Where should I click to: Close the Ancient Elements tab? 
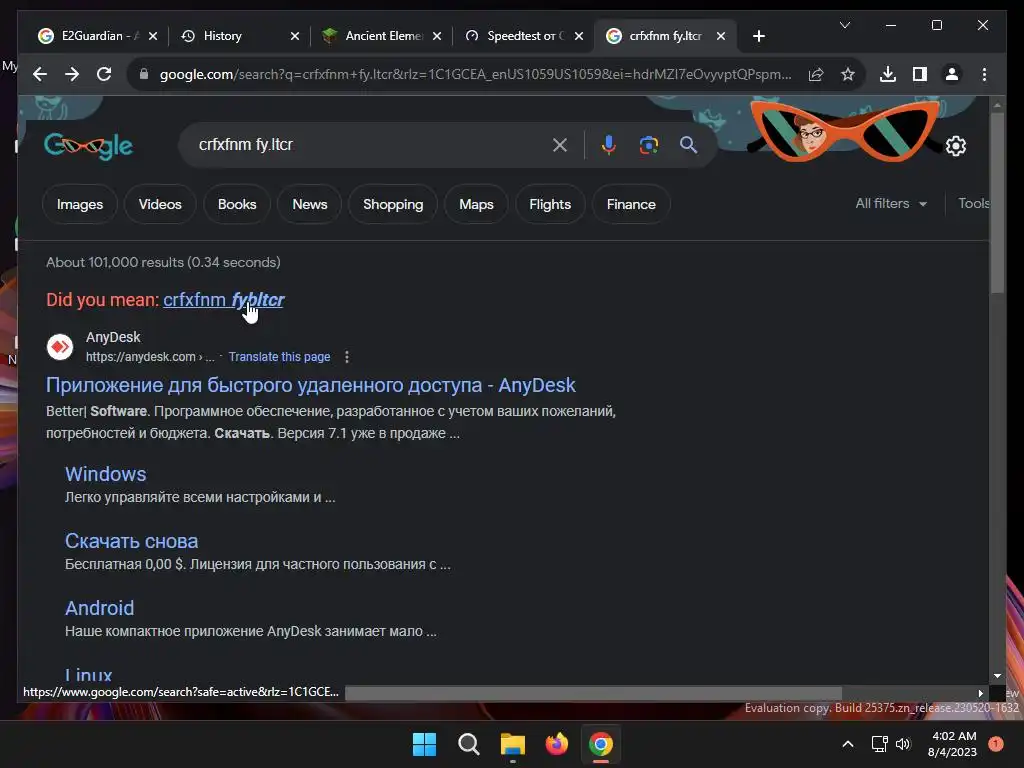[x=437, y=36]
